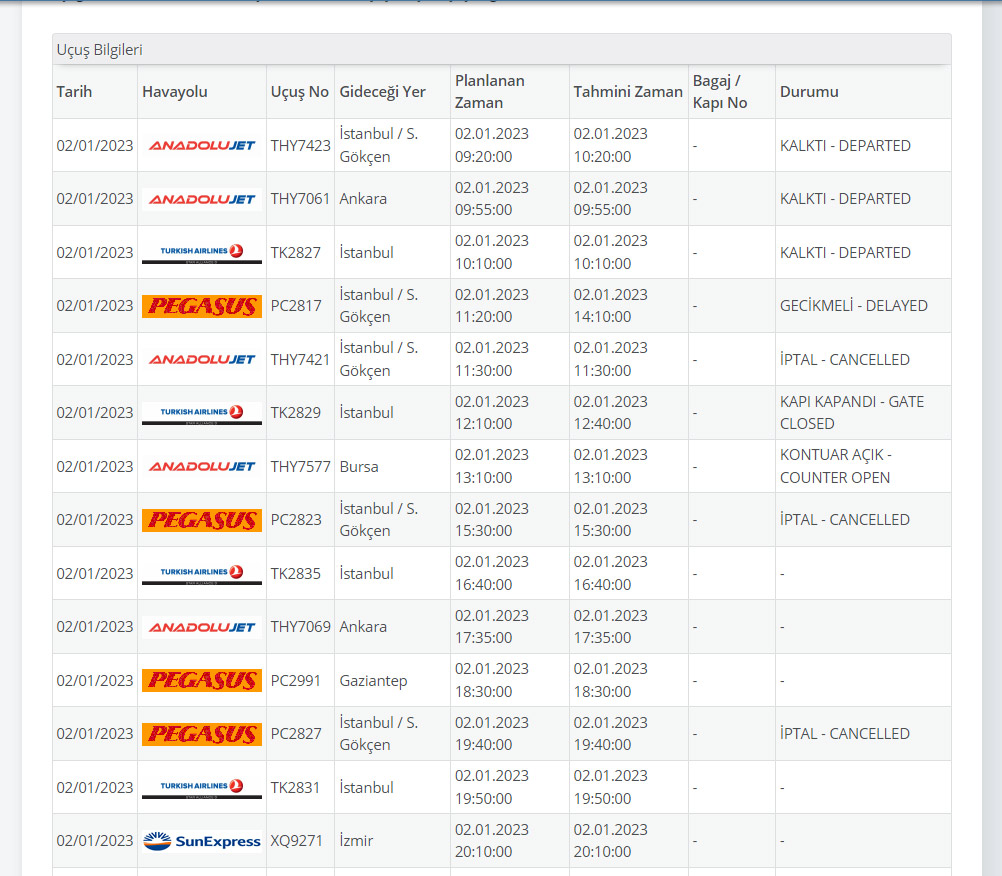Click the Tarih column header
This screenshot has height=876, width=1002.
74,92
